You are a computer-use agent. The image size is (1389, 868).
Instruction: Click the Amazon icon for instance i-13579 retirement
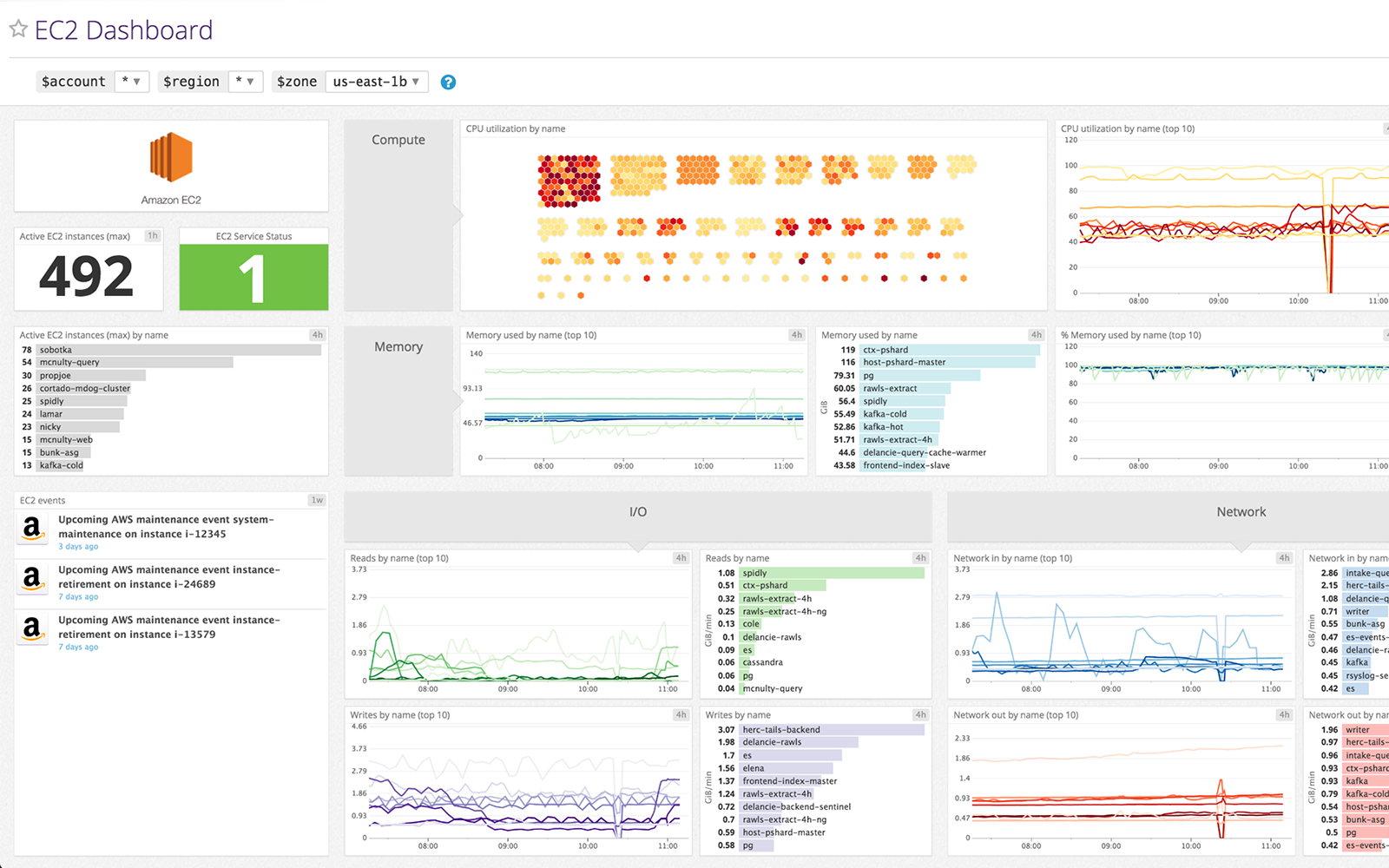tap(32, 628)
